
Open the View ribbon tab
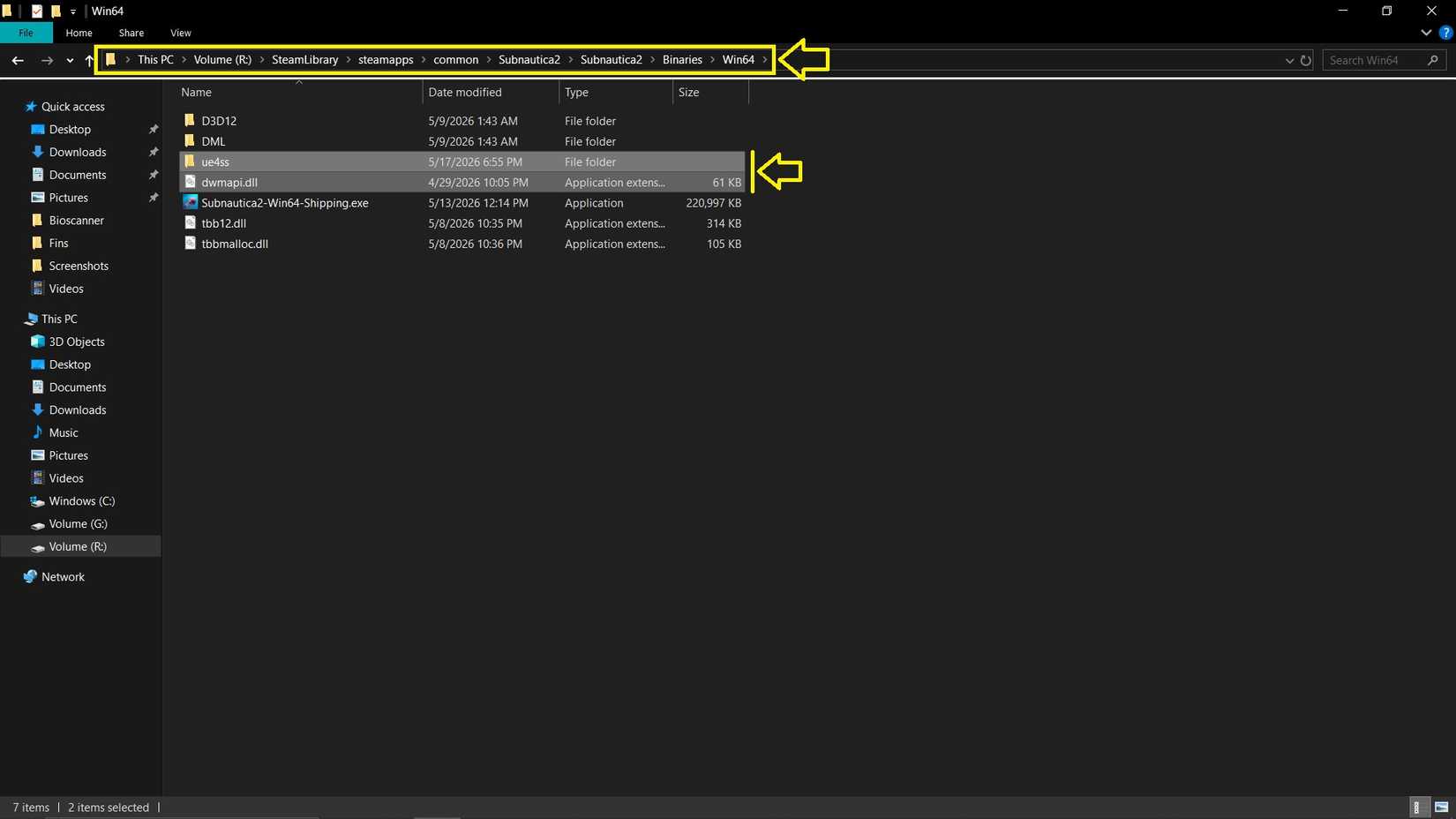(181, 33)
